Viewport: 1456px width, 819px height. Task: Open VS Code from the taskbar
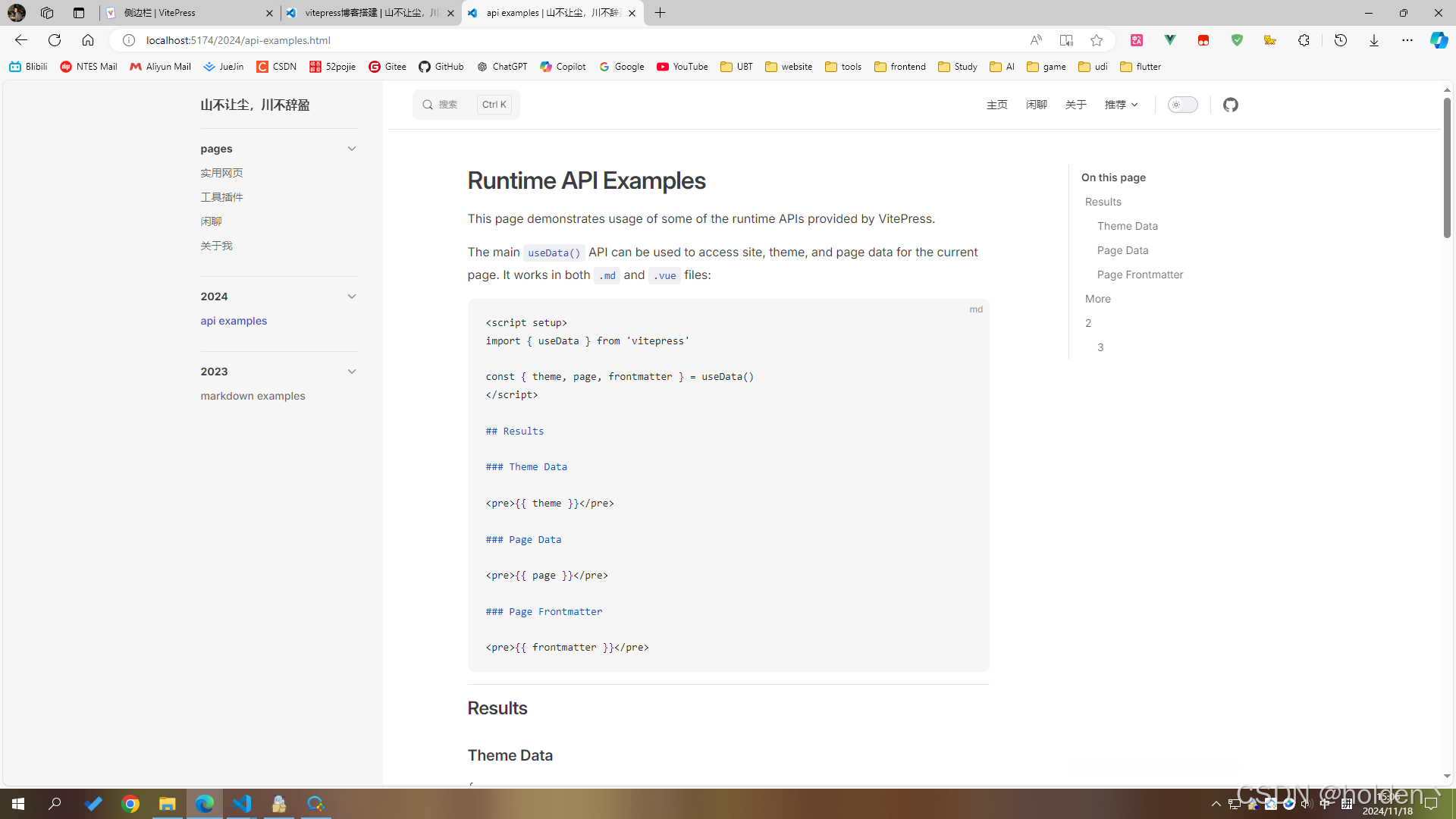pos(242,804)
